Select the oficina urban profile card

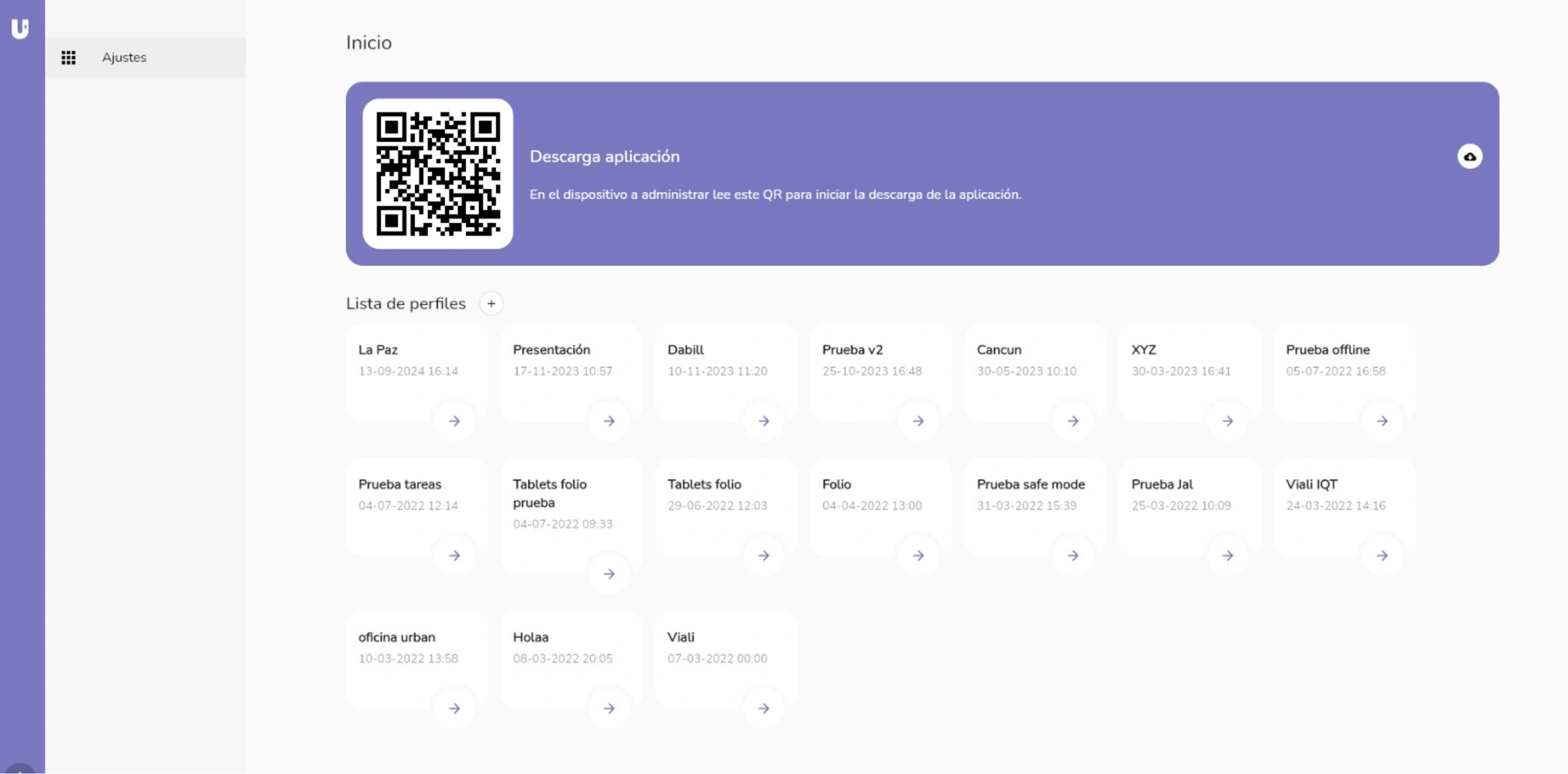coord(405,654)
